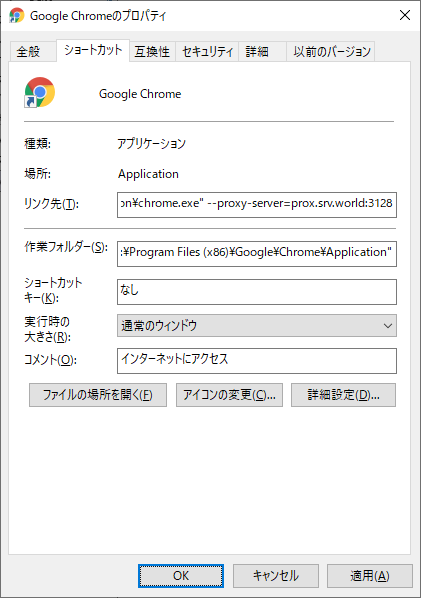Click the コメント input field
This screenshot has height=598, width=421.
pyautogui.click(x=257, y=361)
